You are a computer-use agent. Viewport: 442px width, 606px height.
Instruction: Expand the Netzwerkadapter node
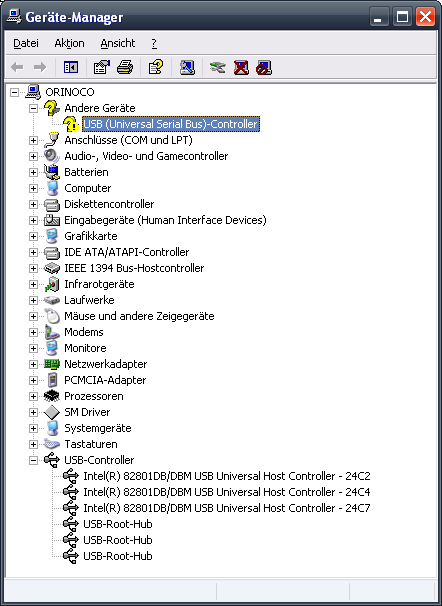point(34,364)
